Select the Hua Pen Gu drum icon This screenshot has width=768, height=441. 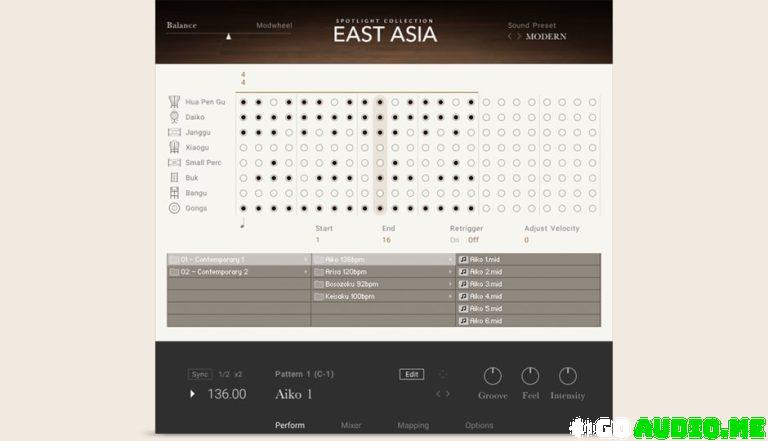point(174,102)
